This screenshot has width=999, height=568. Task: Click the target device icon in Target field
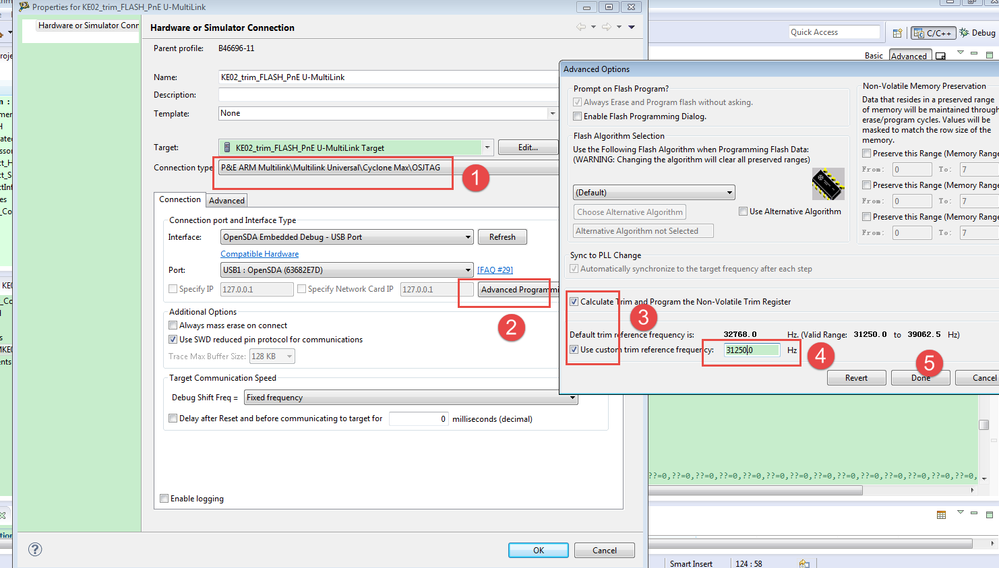click(x=227, y=148)
